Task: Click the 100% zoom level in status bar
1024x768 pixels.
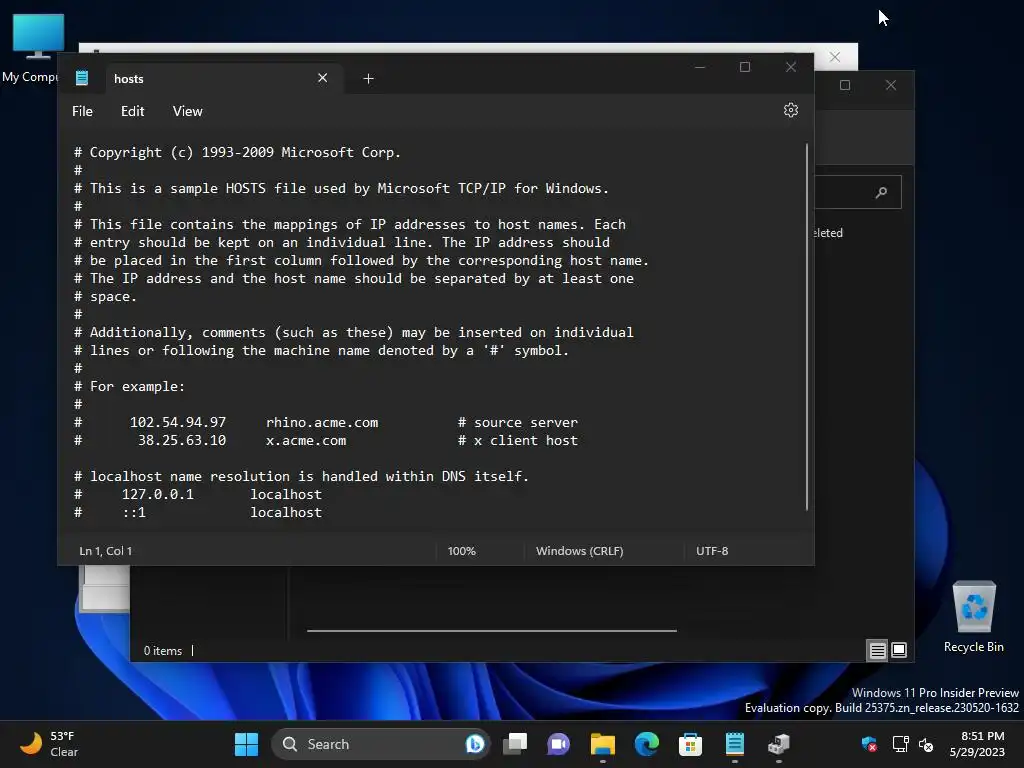Action: coord(462,551)
